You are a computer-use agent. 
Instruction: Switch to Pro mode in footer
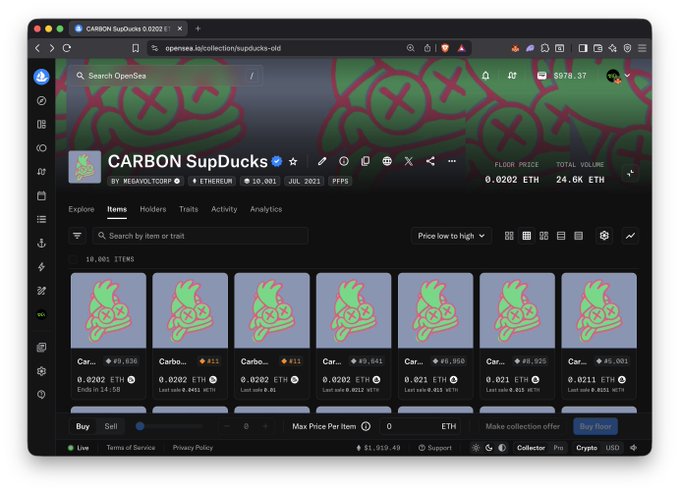tap(558, 447)
